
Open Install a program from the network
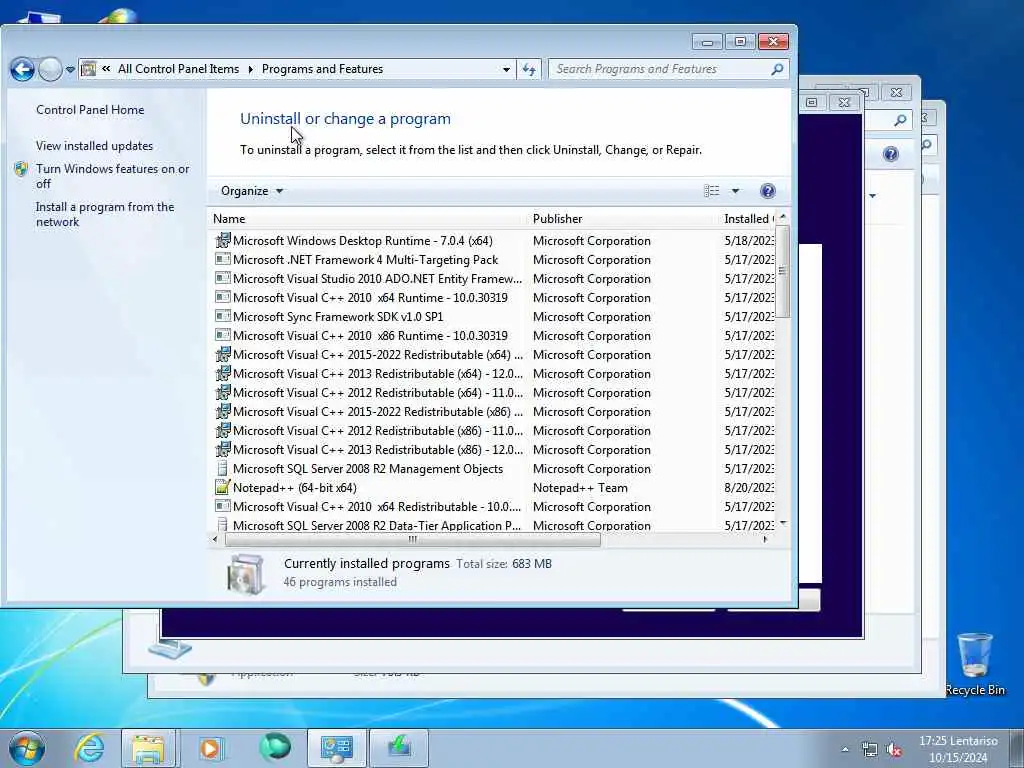[104, 214]
